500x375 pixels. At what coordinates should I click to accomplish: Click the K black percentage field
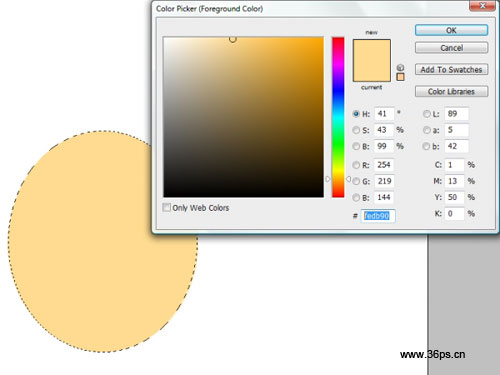(454, 214)
